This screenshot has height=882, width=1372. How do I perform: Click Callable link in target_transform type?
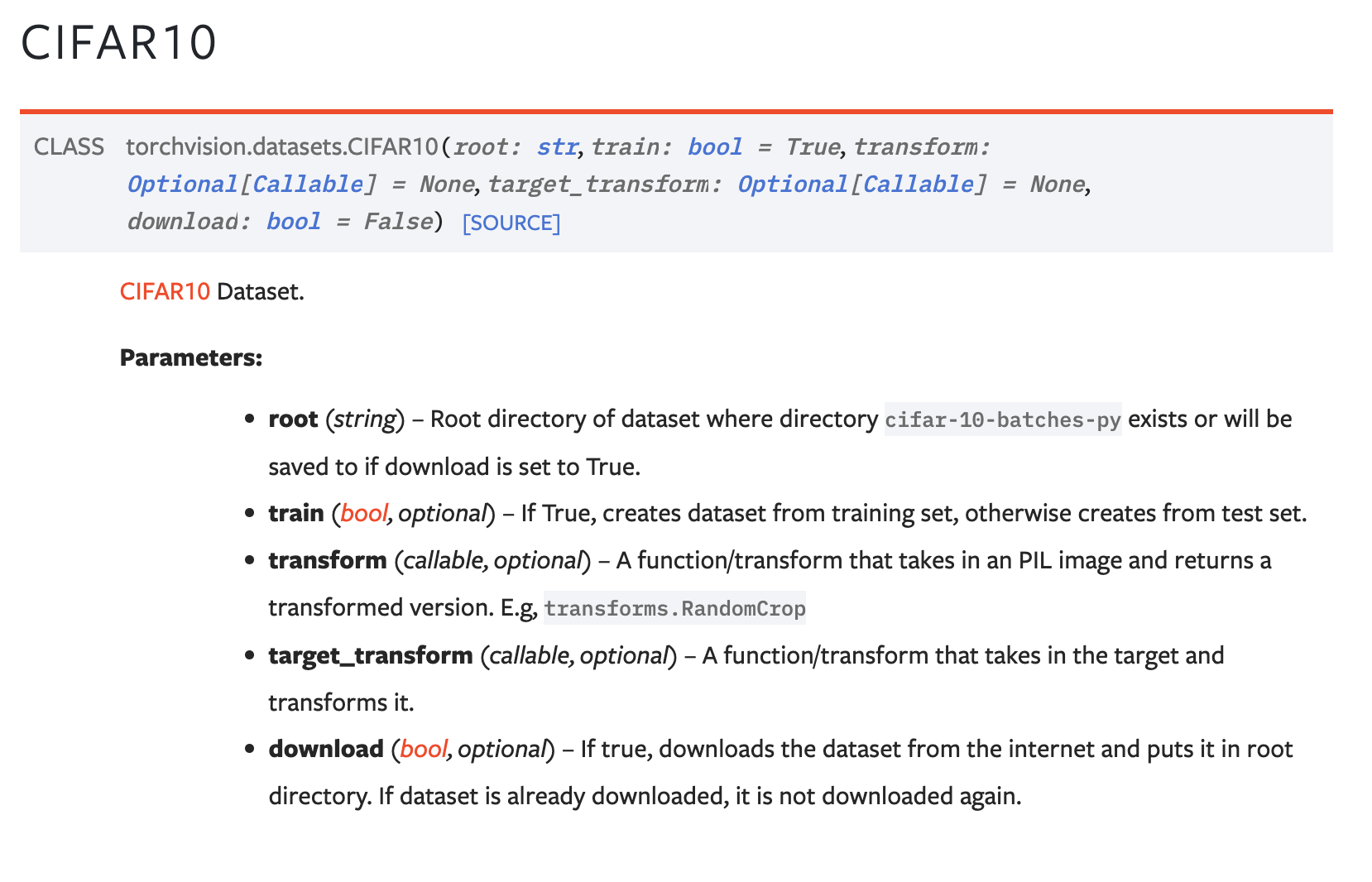coord(919,184)
